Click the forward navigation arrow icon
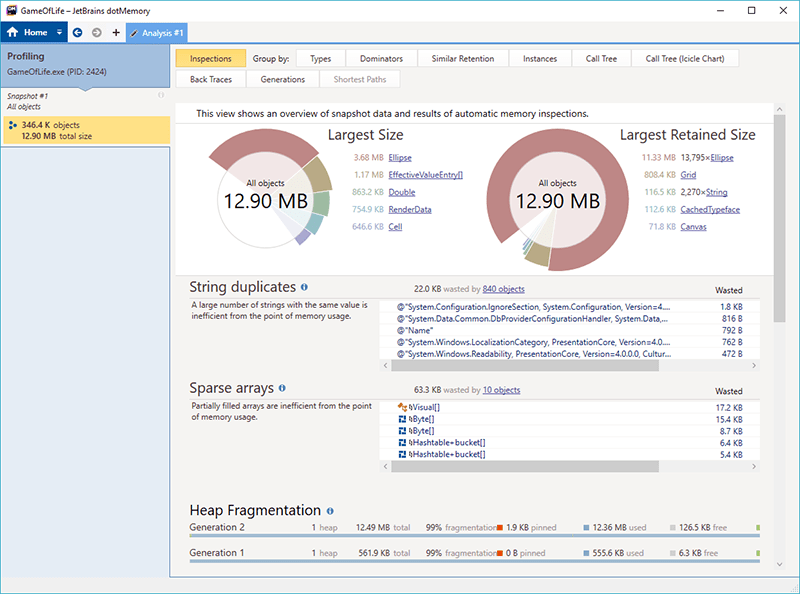 click(x=97, y=32)
